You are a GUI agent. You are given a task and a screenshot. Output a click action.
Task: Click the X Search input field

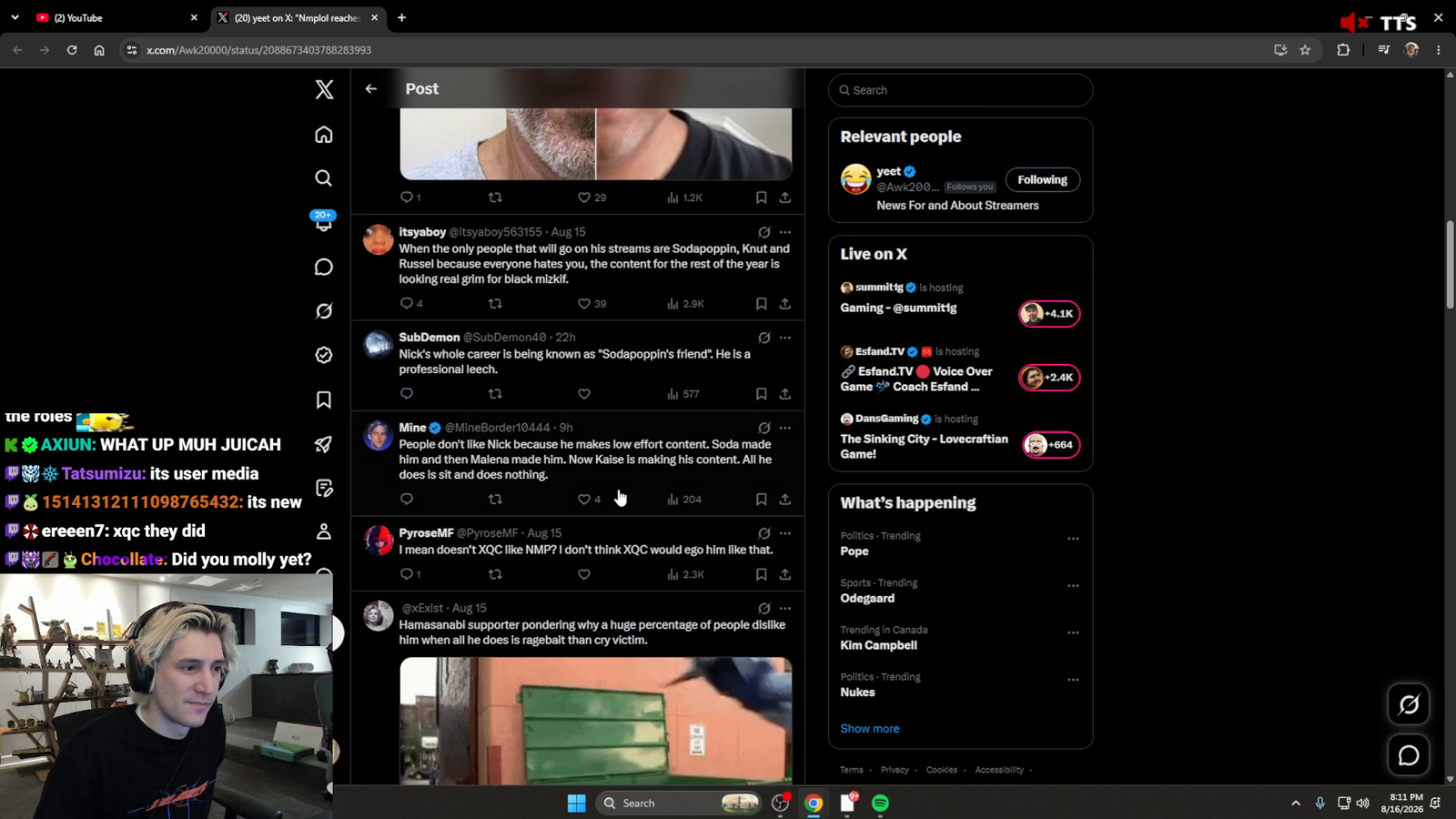960,90
